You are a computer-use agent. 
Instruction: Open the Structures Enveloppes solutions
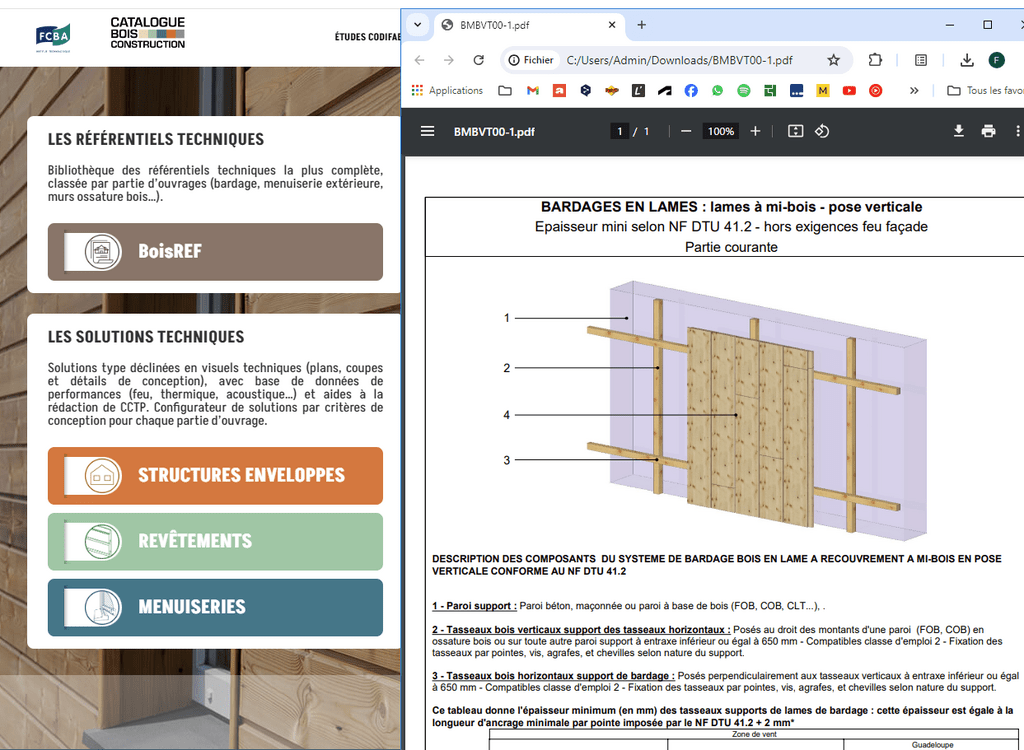coord(215,476)
